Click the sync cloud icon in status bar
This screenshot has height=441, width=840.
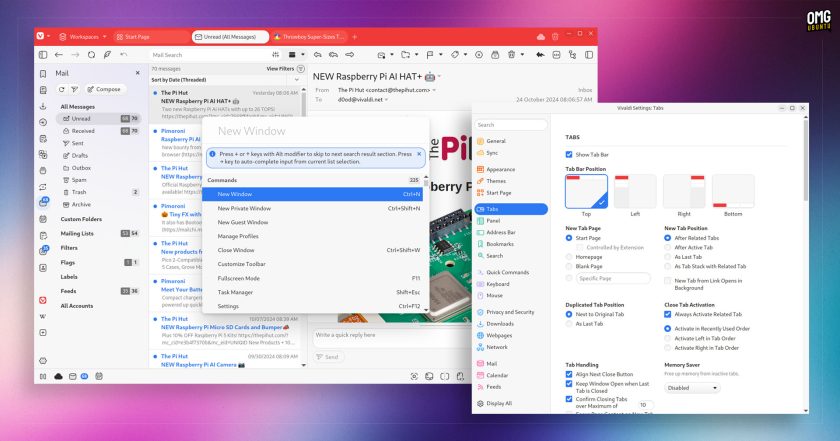tap(58, 376)
